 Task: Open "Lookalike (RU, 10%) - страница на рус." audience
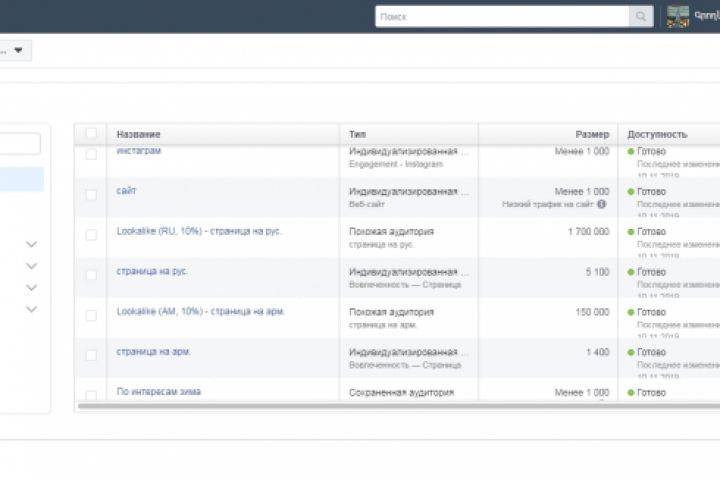click(199, 231)
